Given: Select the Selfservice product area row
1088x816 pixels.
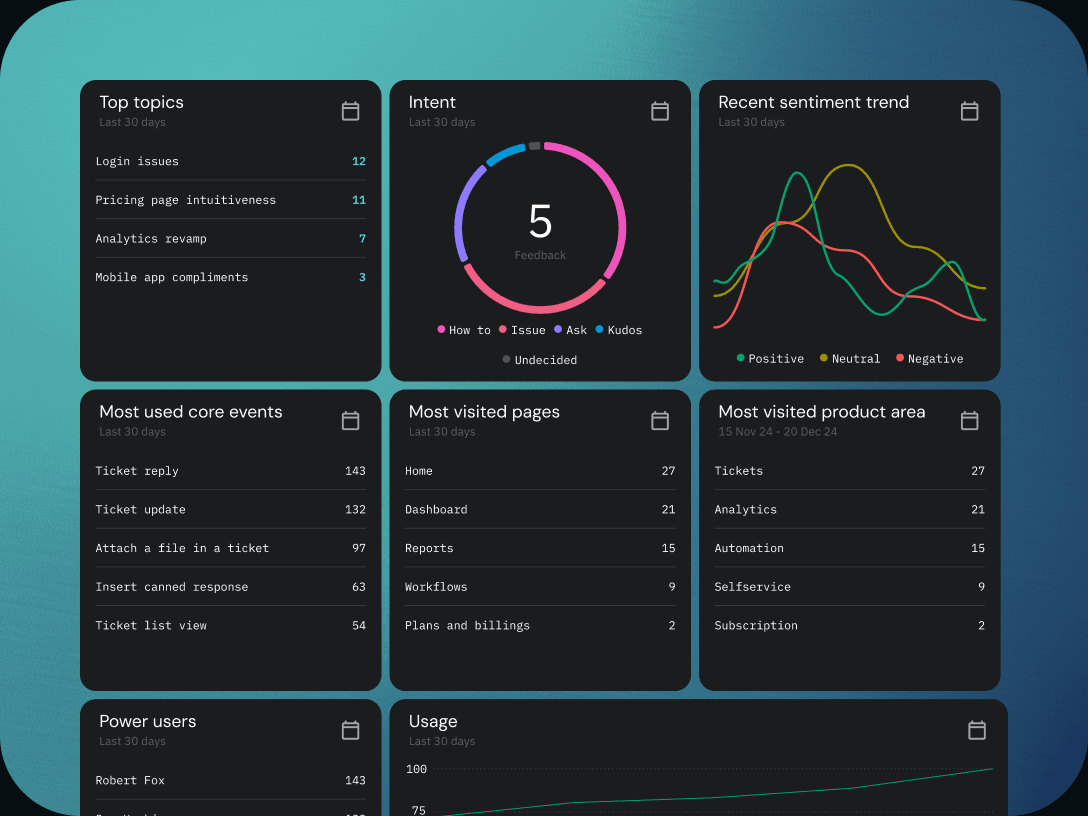Looking at the screenshot, I should point(849,587).
